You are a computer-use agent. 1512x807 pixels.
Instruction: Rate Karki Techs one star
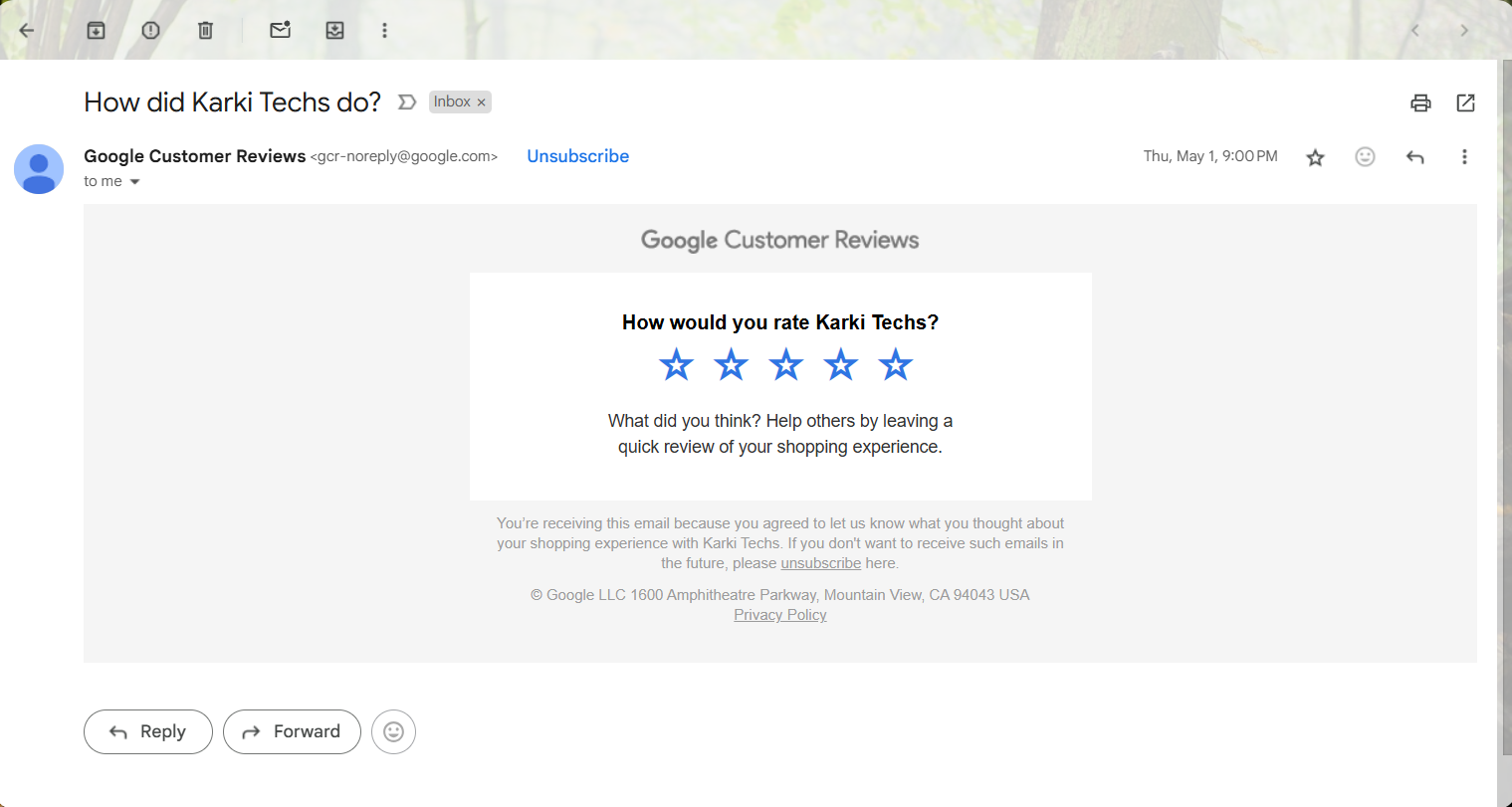point(676,365)
